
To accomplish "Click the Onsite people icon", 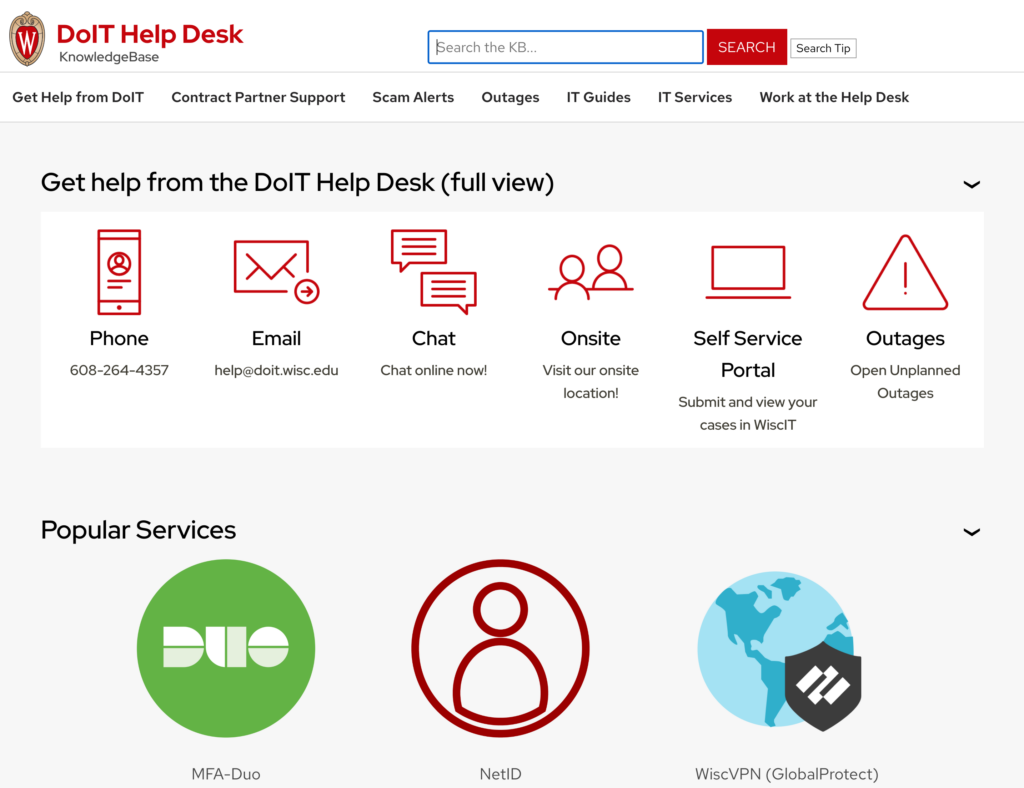I will coord(590,272).
